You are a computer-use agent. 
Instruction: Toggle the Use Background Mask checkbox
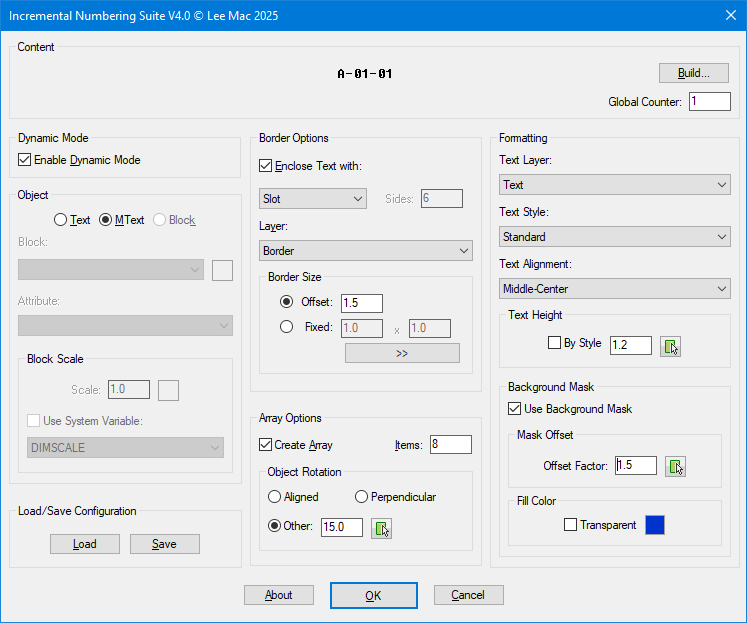click(x=515, y=409)
